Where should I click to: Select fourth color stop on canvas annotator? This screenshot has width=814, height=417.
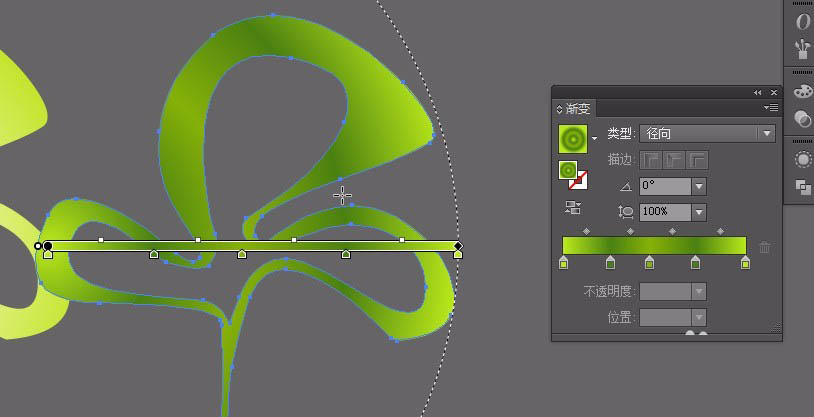coord(346,254)
